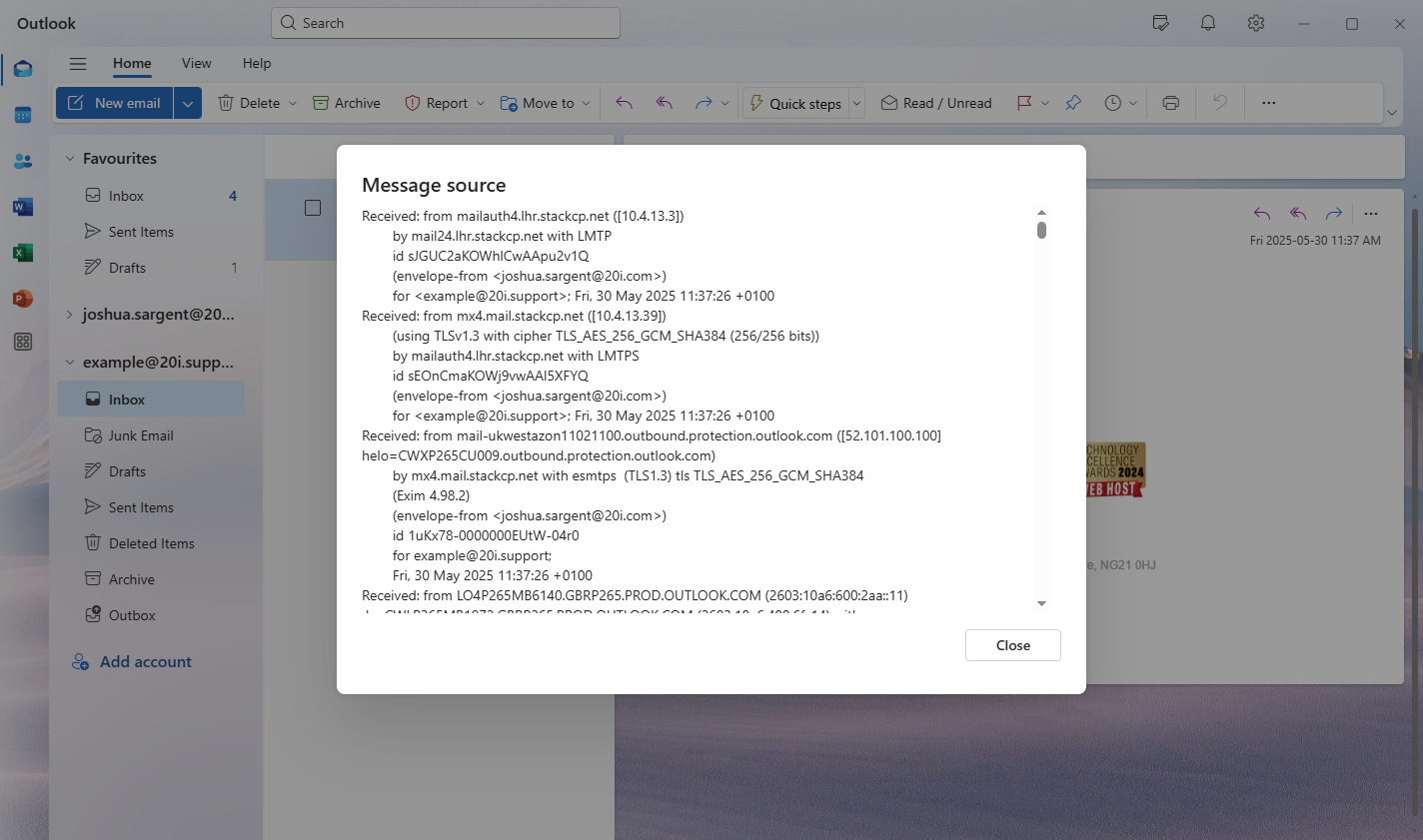Image resolution: width=1423 pixels, height=840 pixels.
Task: Open the Outbox folder
Action: click(152, 615)
